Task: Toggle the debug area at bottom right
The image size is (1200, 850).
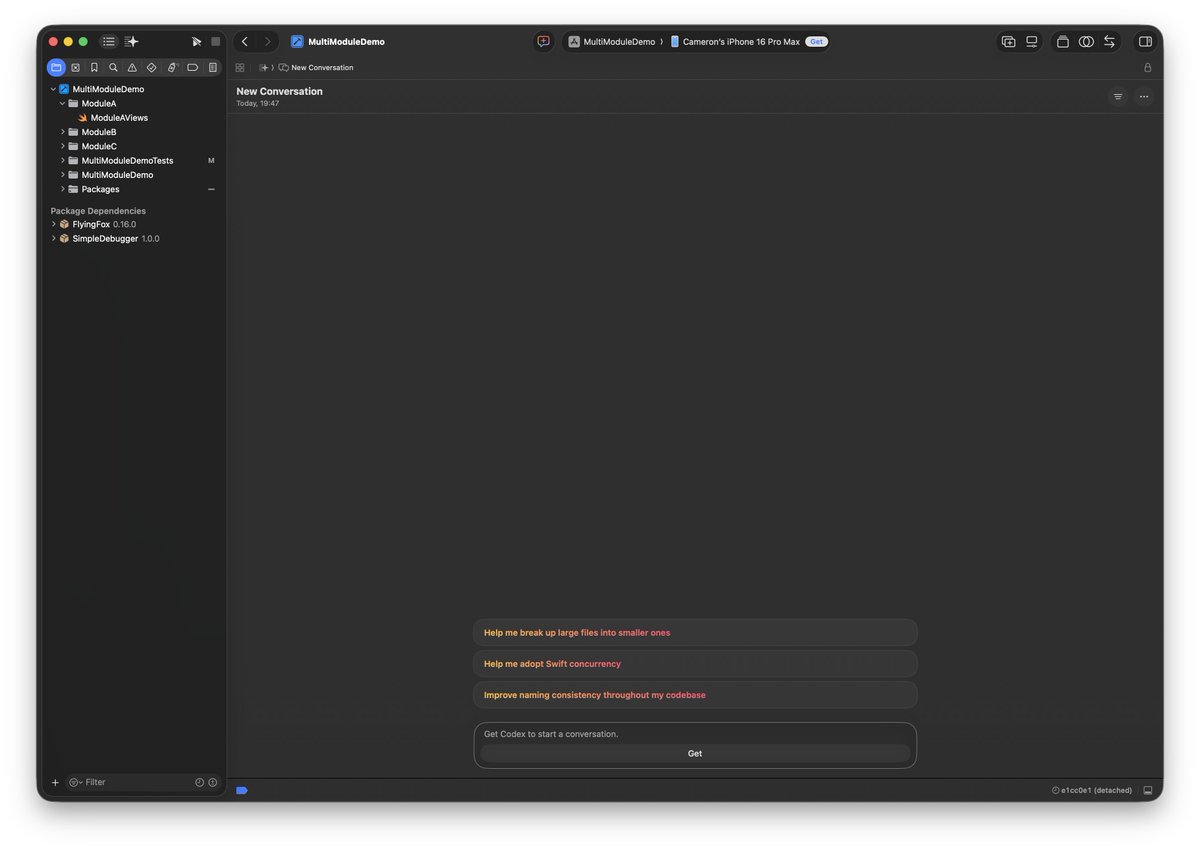Action: tap(1148, 790)
